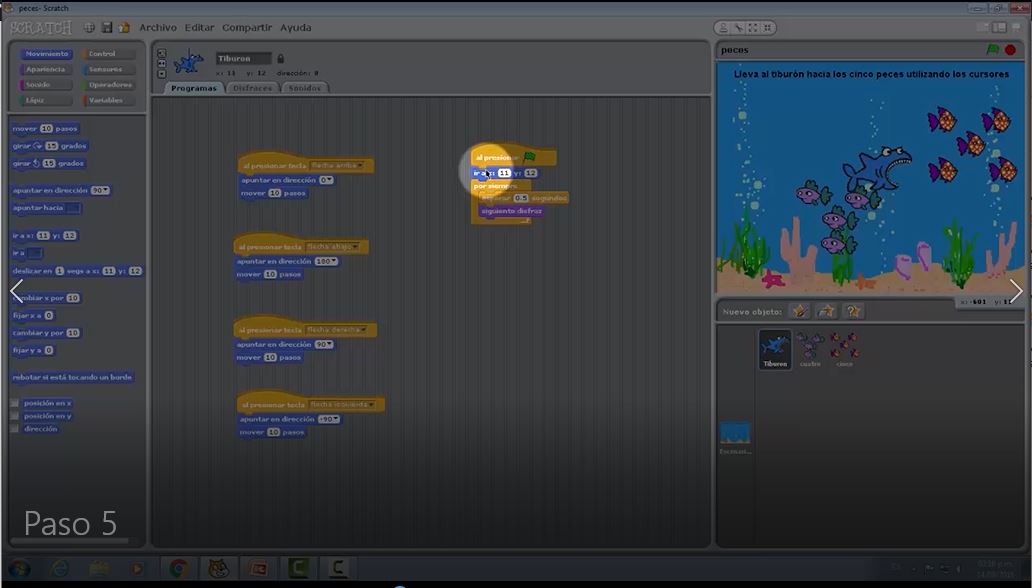
Task: Open palette 'apuntar en dirección' 90 dropdown
Action: (100, 190)
